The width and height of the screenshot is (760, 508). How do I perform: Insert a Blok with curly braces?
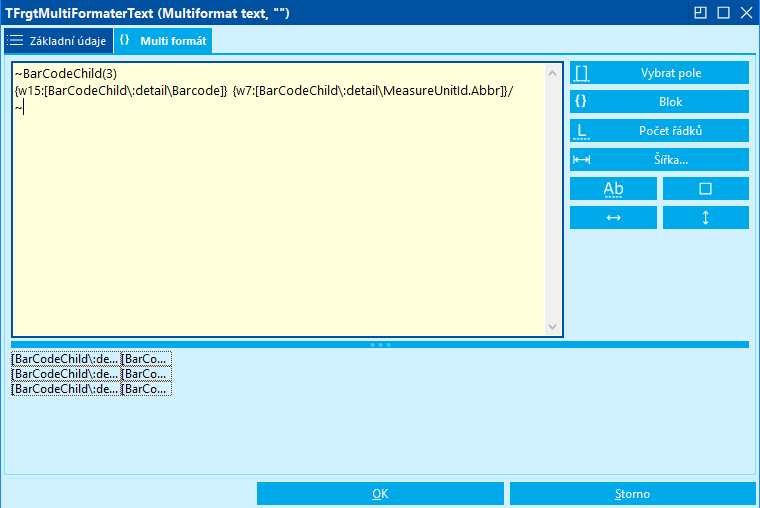(x=659, y=102)
